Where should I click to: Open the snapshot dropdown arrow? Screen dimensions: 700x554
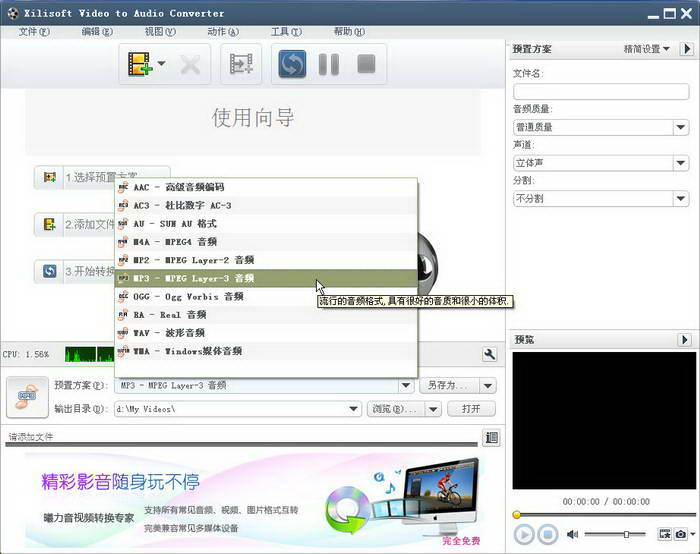(693, 533)
